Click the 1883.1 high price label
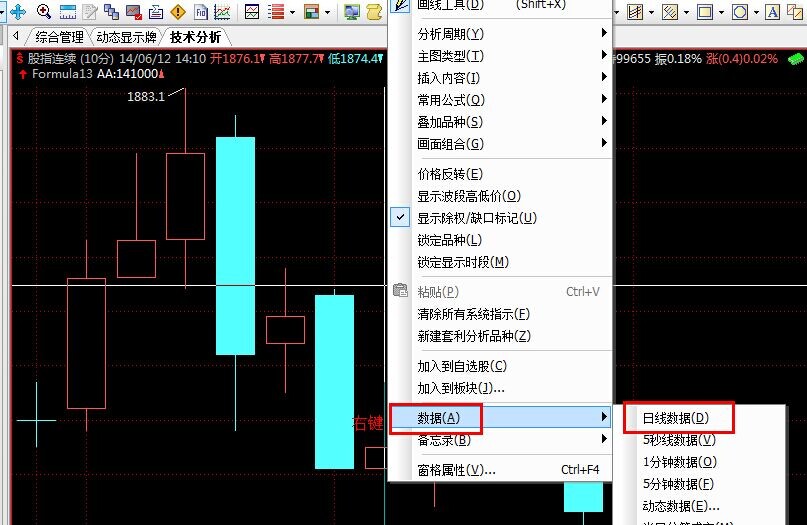Viewport: 807px width, 525px height. pos(146,96)
